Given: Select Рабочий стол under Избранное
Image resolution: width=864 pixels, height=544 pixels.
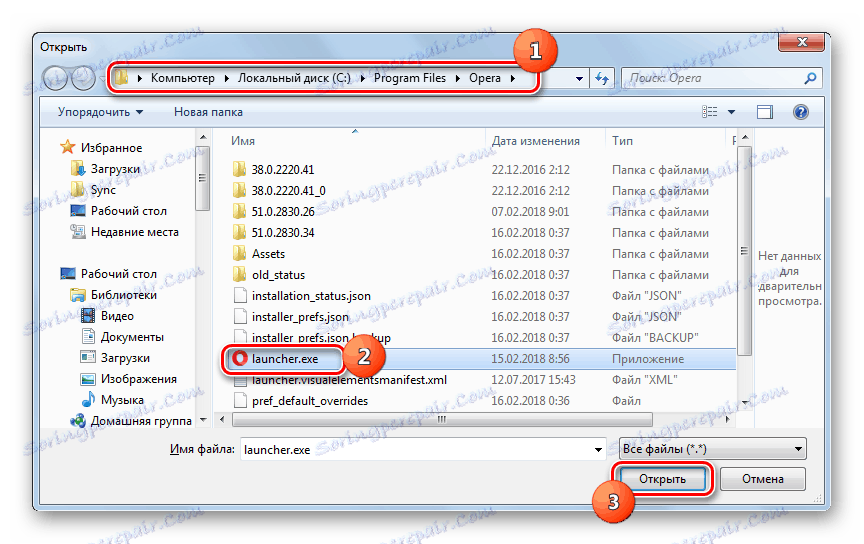Looking at the screenshot, I should click(128, 211).
